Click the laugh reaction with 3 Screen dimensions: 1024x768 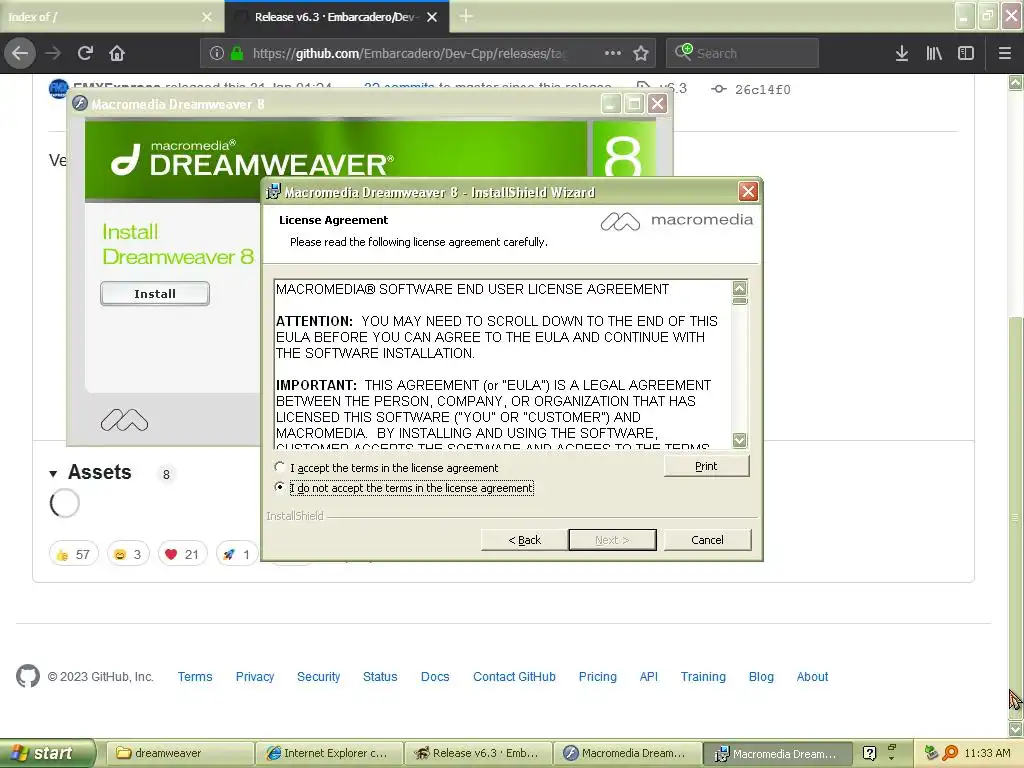coord(128,554)
